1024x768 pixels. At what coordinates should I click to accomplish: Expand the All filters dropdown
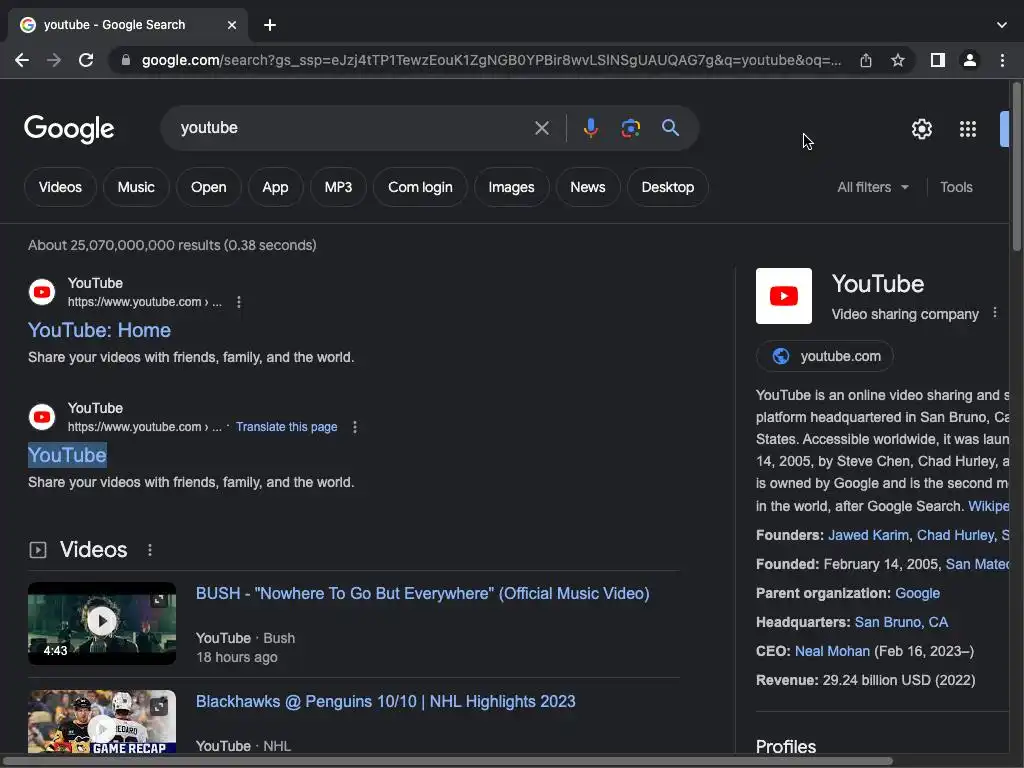click(873, 187)
